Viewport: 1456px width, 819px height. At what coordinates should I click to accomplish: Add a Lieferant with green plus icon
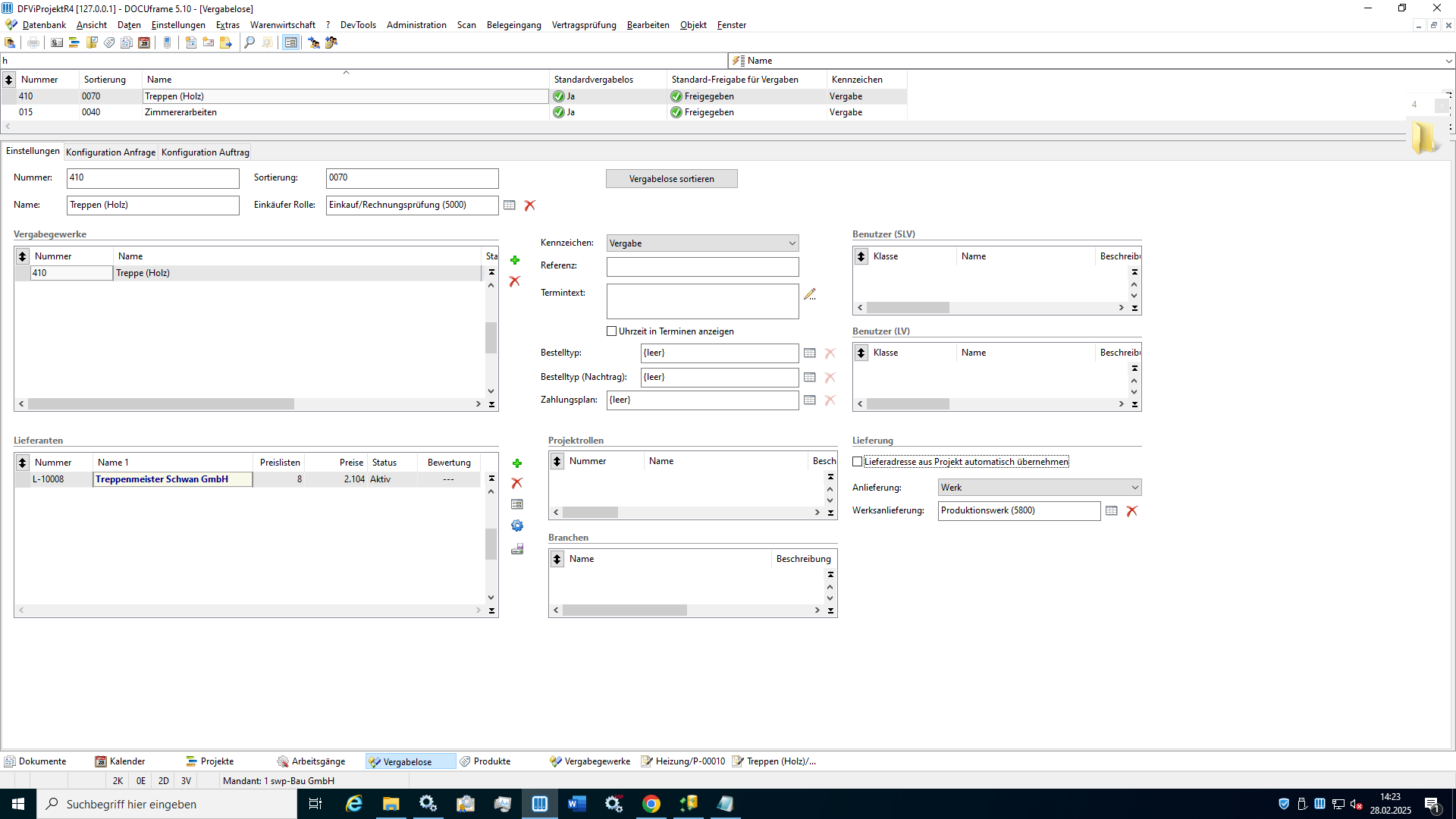click(x=517, y=463)
